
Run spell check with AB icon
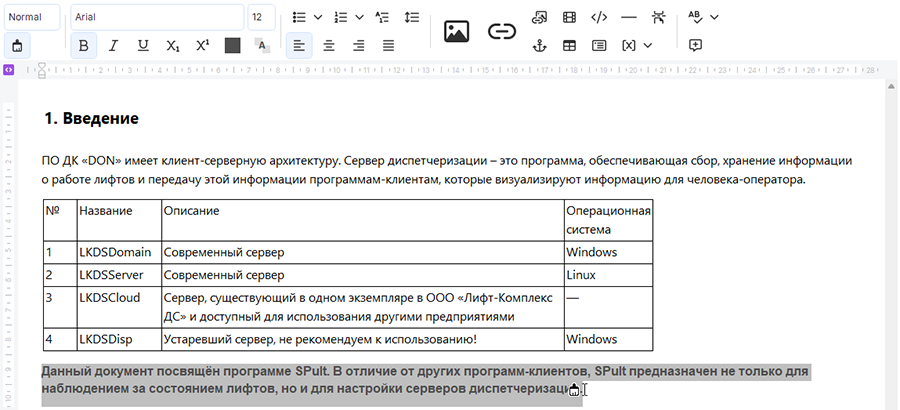(695, 17)
